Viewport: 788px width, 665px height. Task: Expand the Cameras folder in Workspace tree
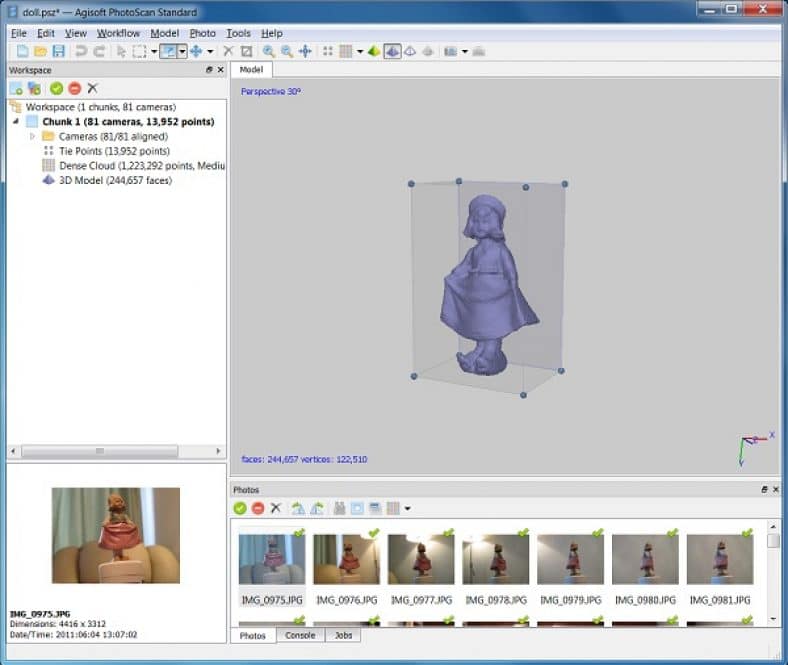point(33,136)
